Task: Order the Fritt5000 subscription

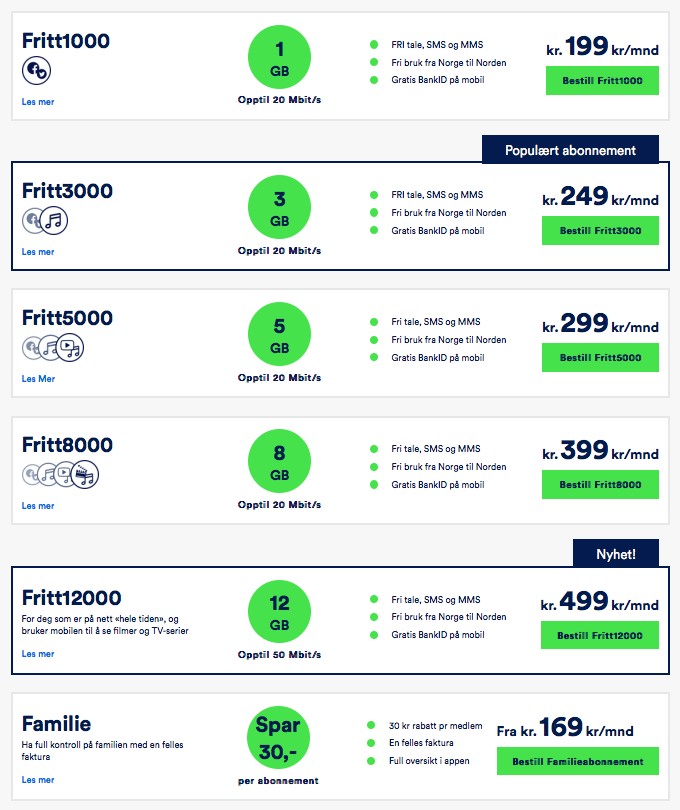Action: point(600,357)
